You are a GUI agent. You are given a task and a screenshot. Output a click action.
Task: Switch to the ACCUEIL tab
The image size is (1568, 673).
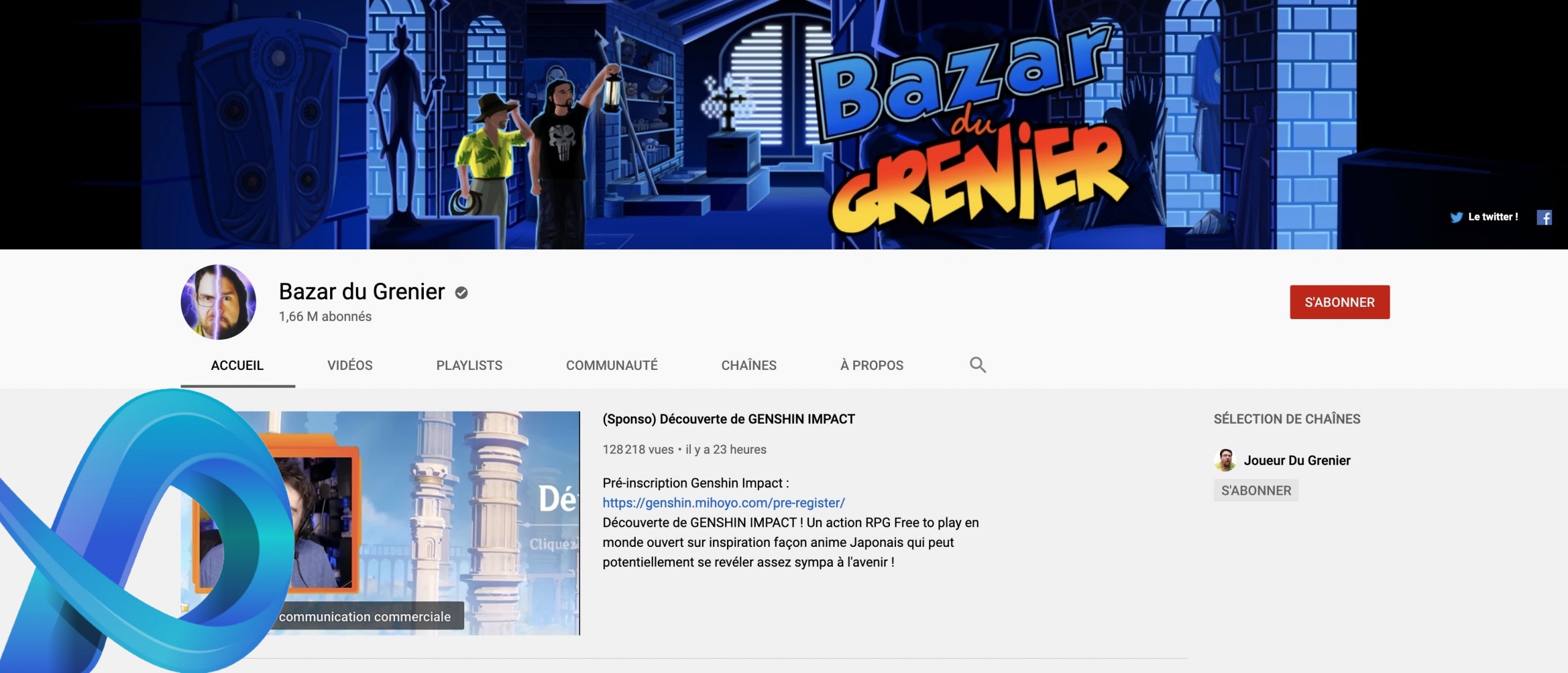pyautogui.click(x=237, y=366)
